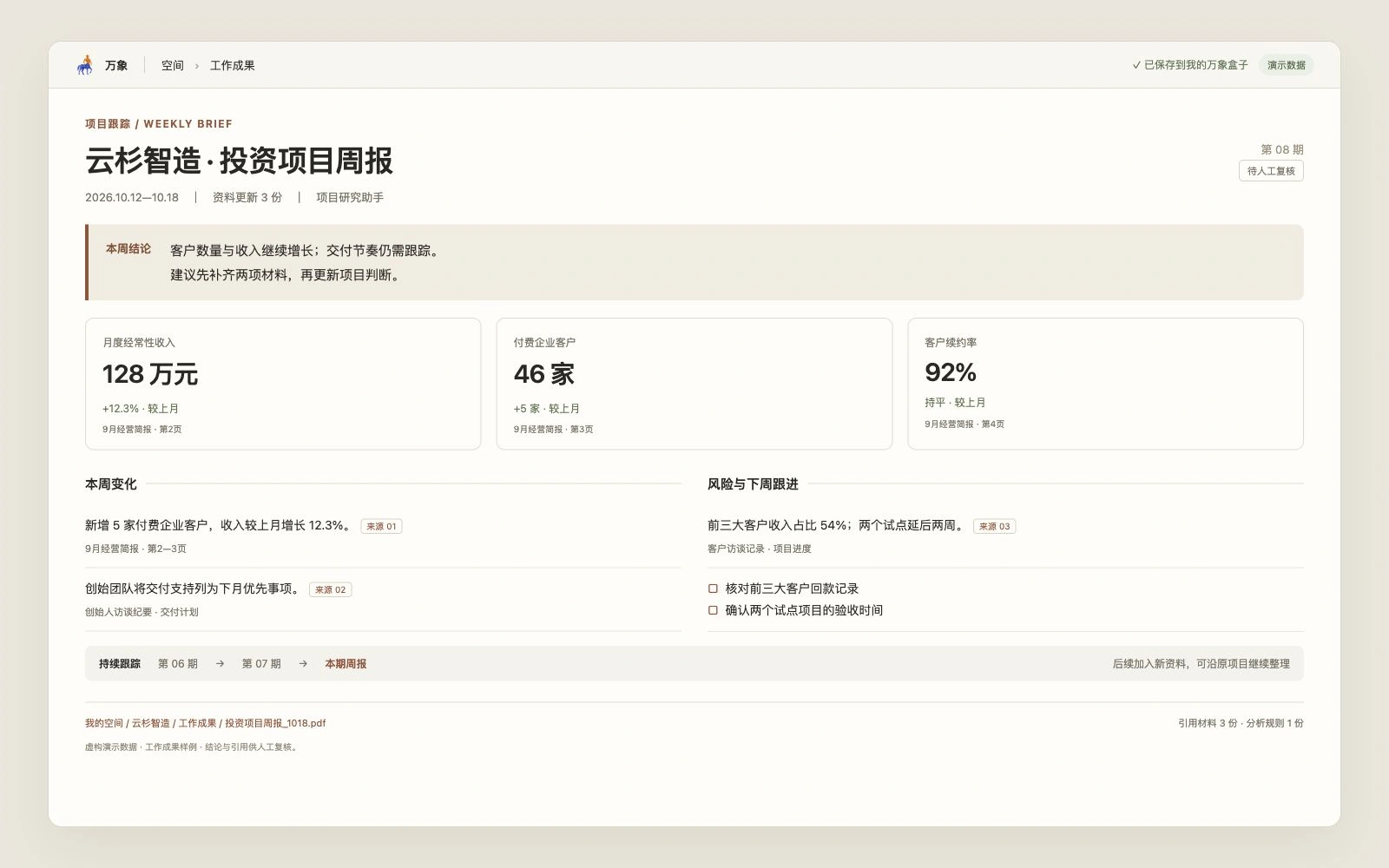This screenshot has height=868, width=1389.
Task: Click the 待人工复核 status button
Action: point(1271,171)
